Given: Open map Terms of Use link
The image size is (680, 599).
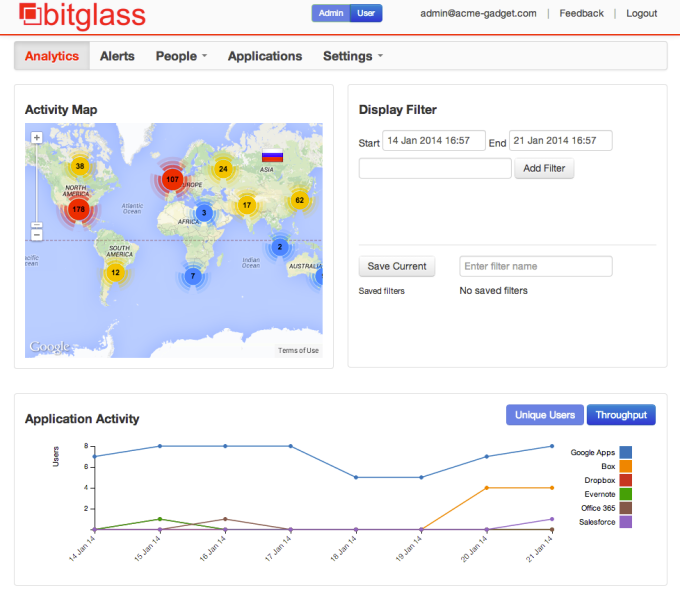Looking at the screenshot, I should 298,350.
